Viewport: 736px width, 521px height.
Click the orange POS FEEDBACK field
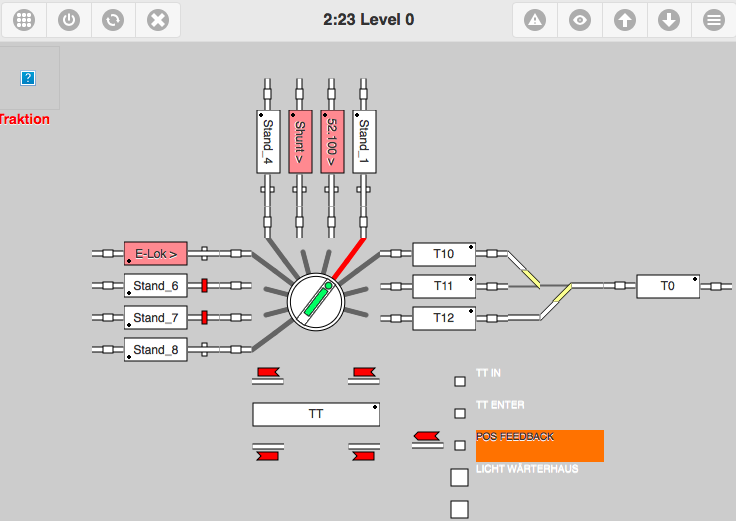[540, 446]
